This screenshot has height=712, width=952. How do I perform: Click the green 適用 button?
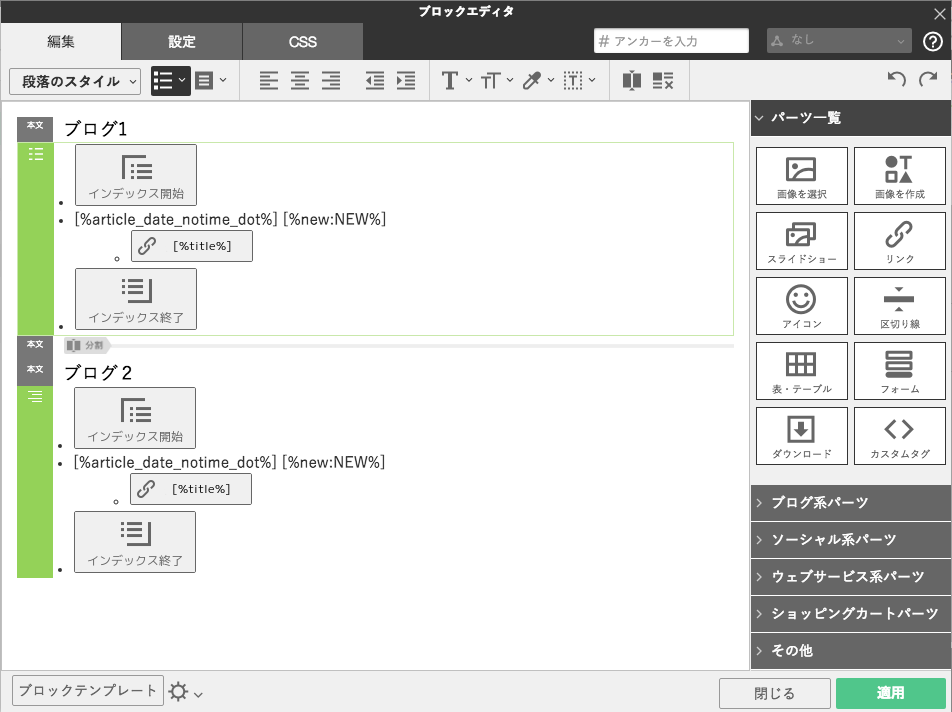click(x=891, y=693)
